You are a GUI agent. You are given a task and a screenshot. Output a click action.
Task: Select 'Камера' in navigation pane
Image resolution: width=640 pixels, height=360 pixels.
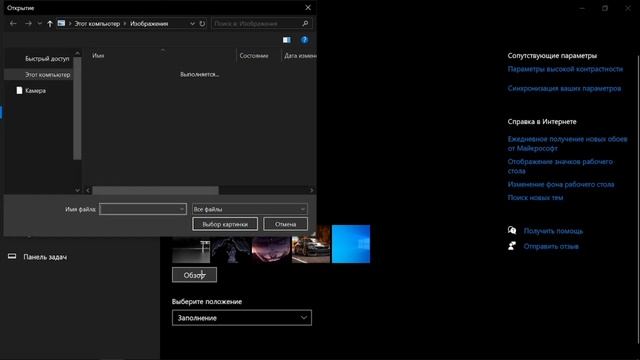(x=36, y=91)
